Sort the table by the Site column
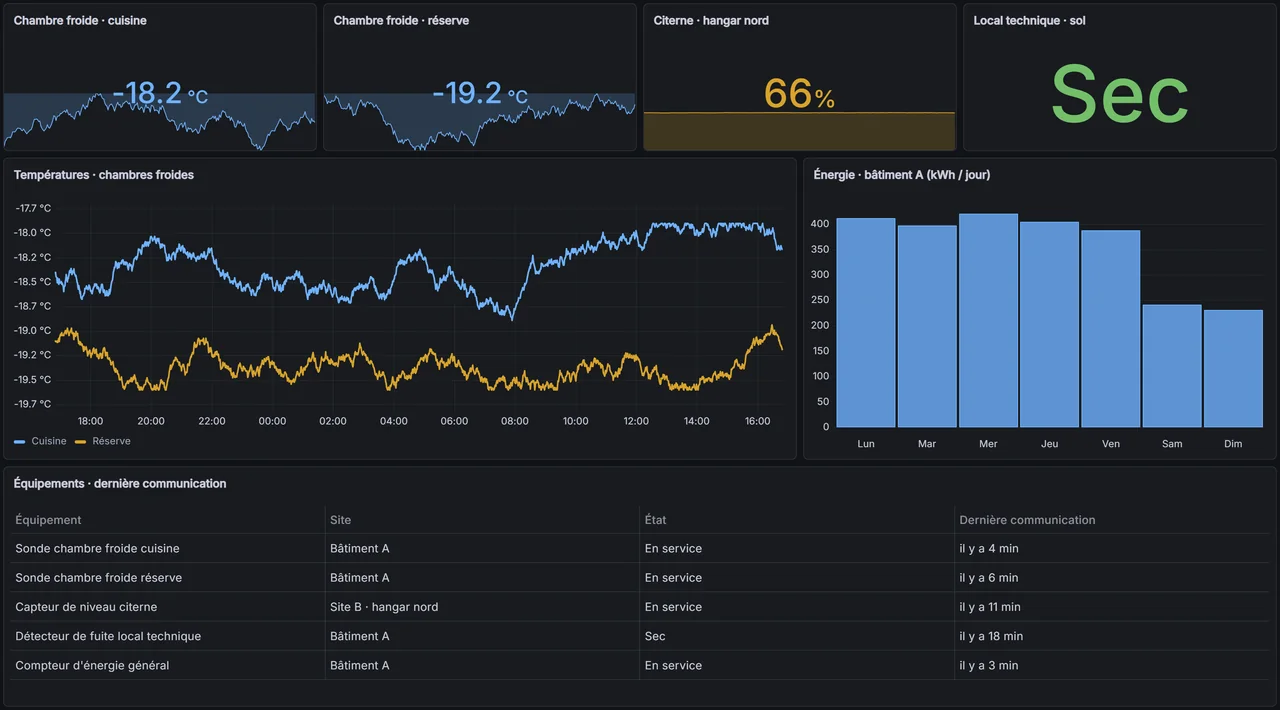Viewport: 1280px width, 710px height. tap(340, 520)
